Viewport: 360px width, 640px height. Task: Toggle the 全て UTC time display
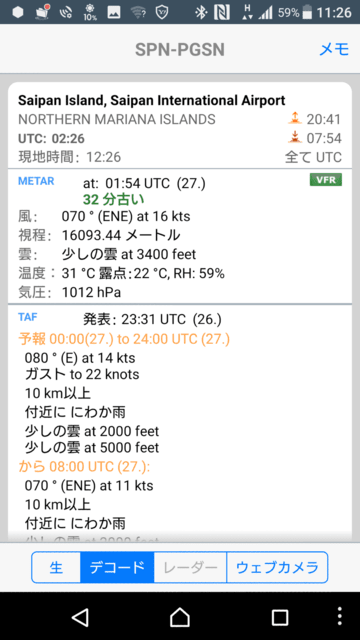pyautogui.click(x=313, y=157)
